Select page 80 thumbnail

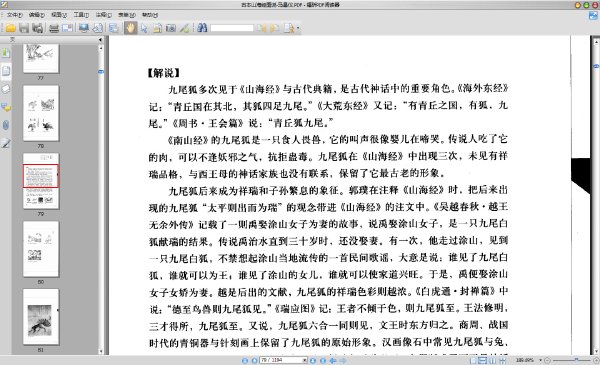click(41, 249)
